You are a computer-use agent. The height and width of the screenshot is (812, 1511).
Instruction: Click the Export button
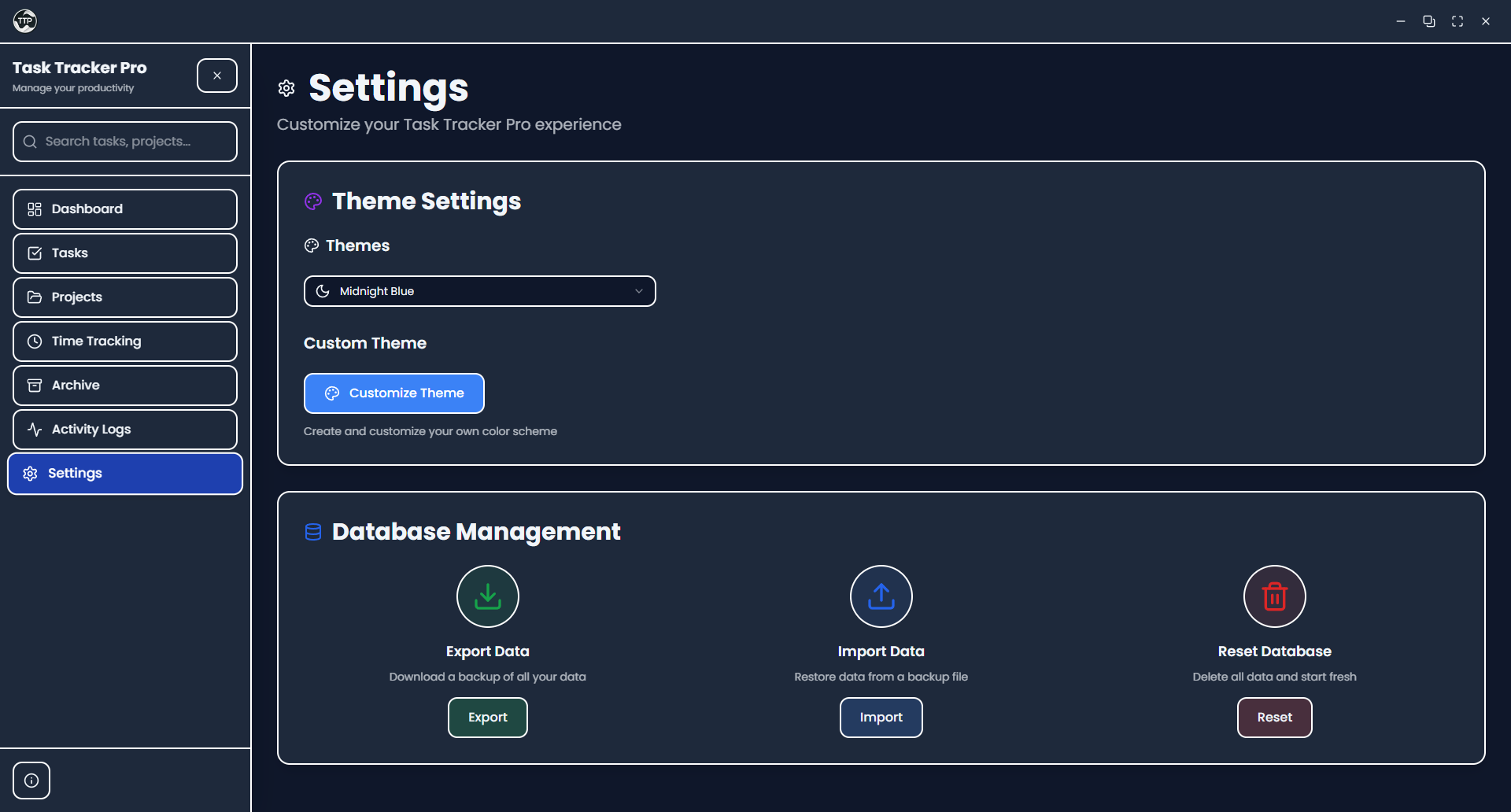pos(488,718)
